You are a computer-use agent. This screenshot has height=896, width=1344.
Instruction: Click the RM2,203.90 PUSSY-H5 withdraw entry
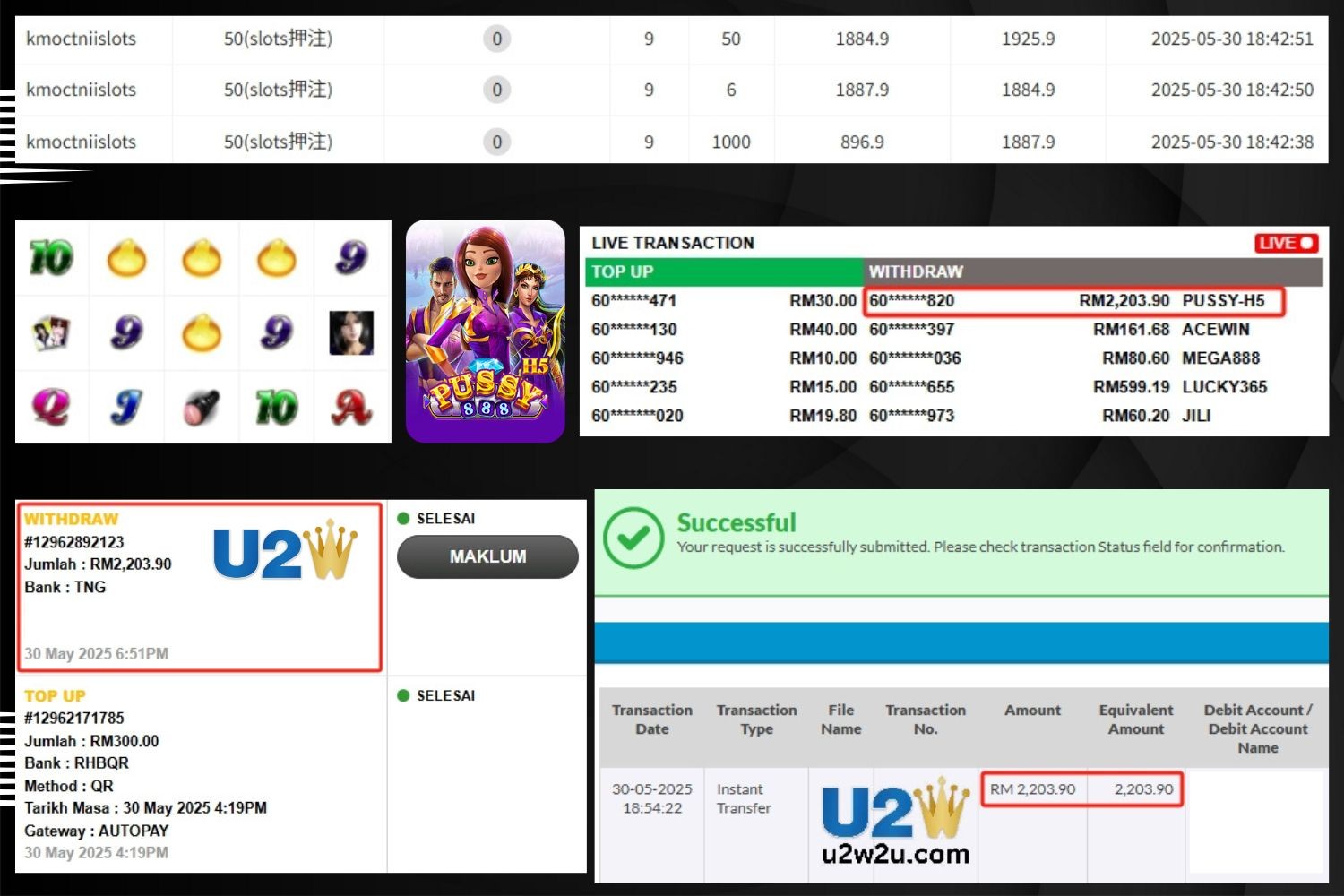point(1074,301)
